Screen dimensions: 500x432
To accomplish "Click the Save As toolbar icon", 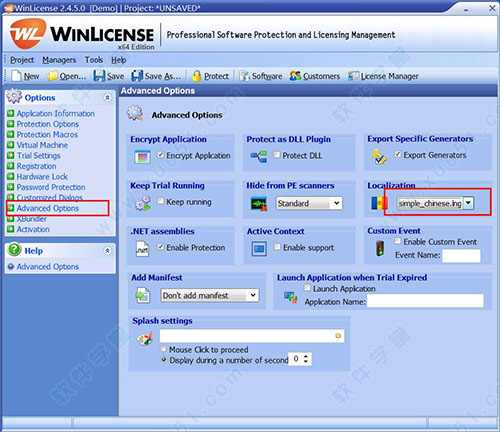I will pos(137,76).
